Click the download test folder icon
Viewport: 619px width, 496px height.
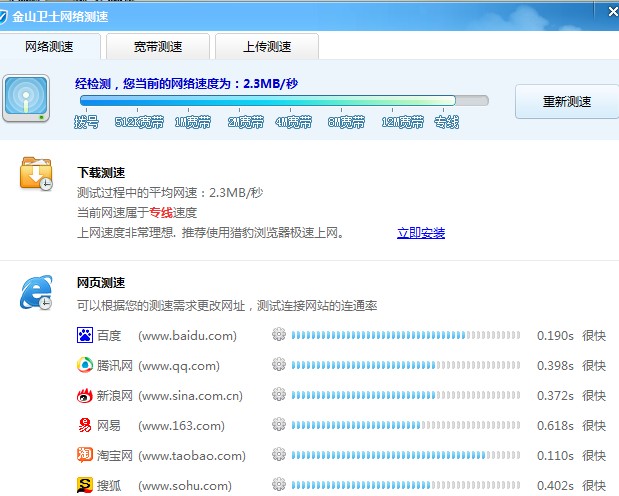36,174
